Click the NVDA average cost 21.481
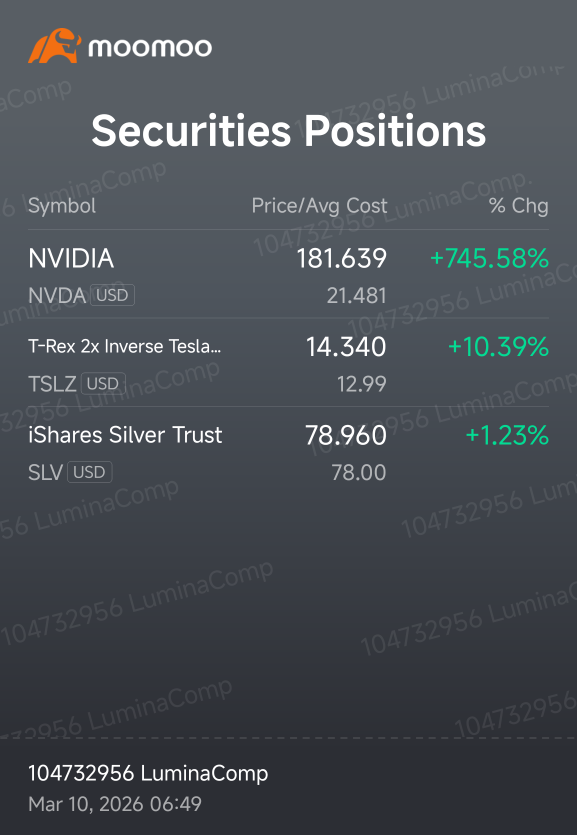The image size is (577, 835). 357,296
